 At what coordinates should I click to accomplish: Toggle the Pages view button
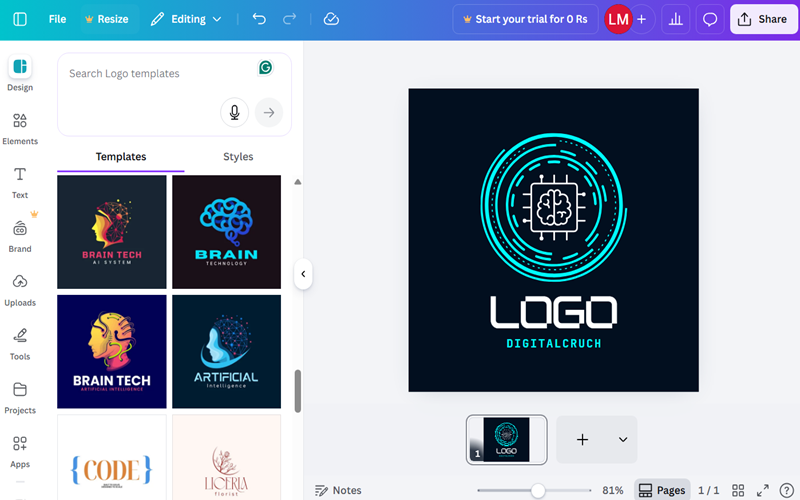pos(662,490)
